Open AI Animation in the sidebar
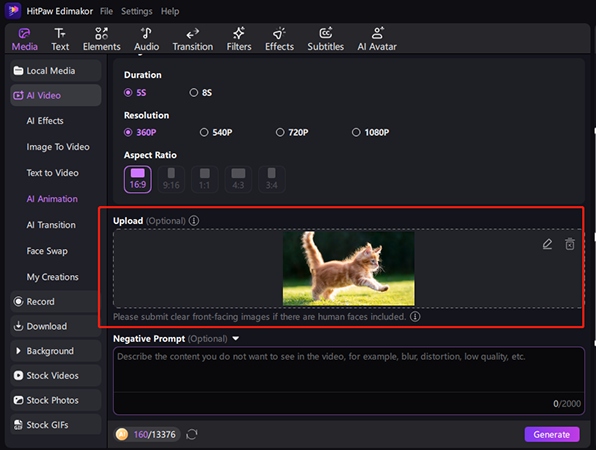Screen dimensions: 596x450 tap(52, 199)
